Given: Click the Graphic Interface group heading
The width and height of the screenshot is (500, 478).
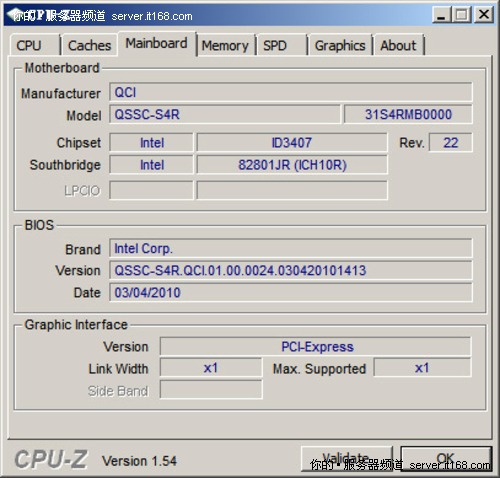Looking at the screenshot, I should pos(76,324).
